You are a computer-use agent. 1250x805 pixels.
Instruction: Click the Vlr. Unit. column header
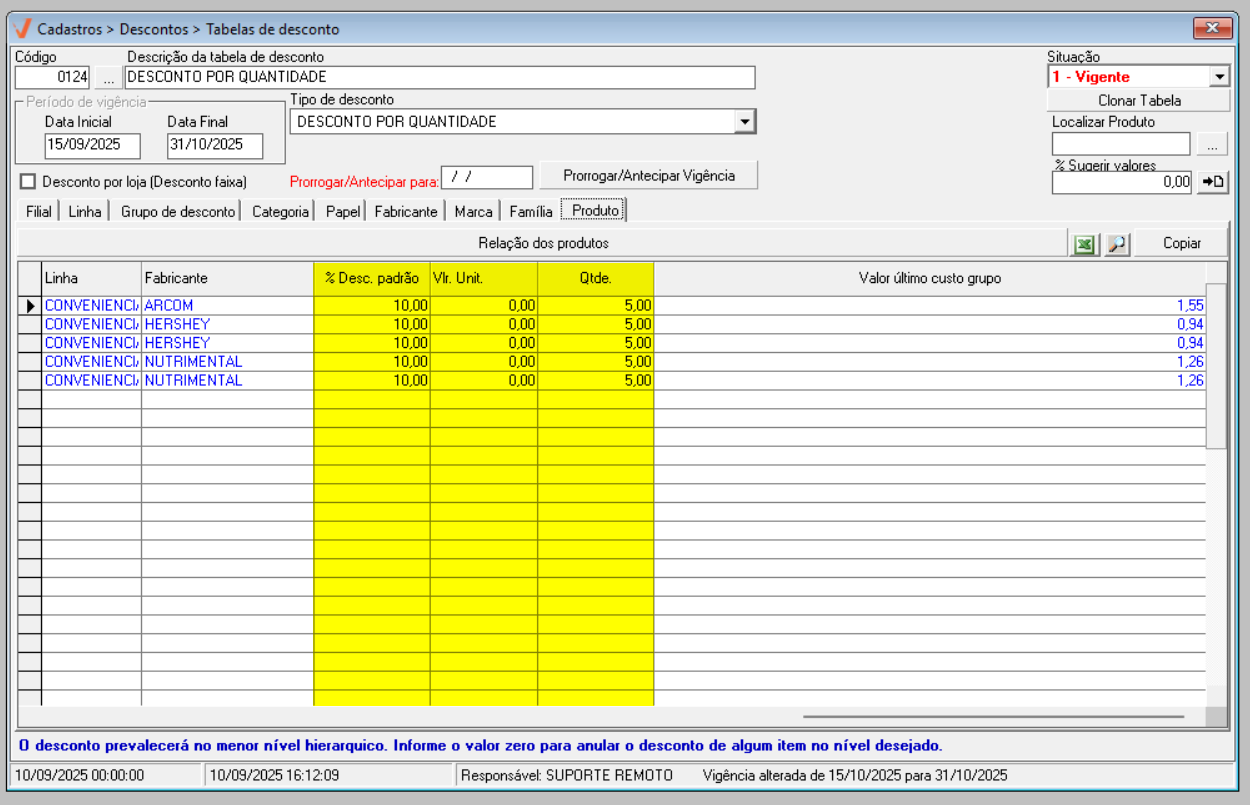[x=484, y=279]
